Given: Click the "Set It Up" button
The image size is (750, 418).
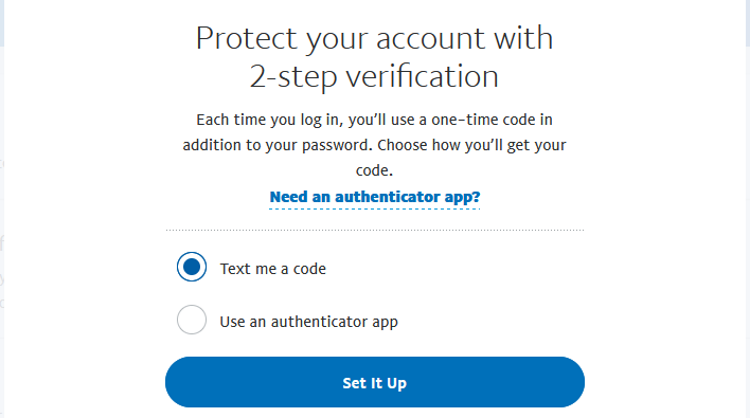Looking at the screenshot, I should (x=374, y=383).
